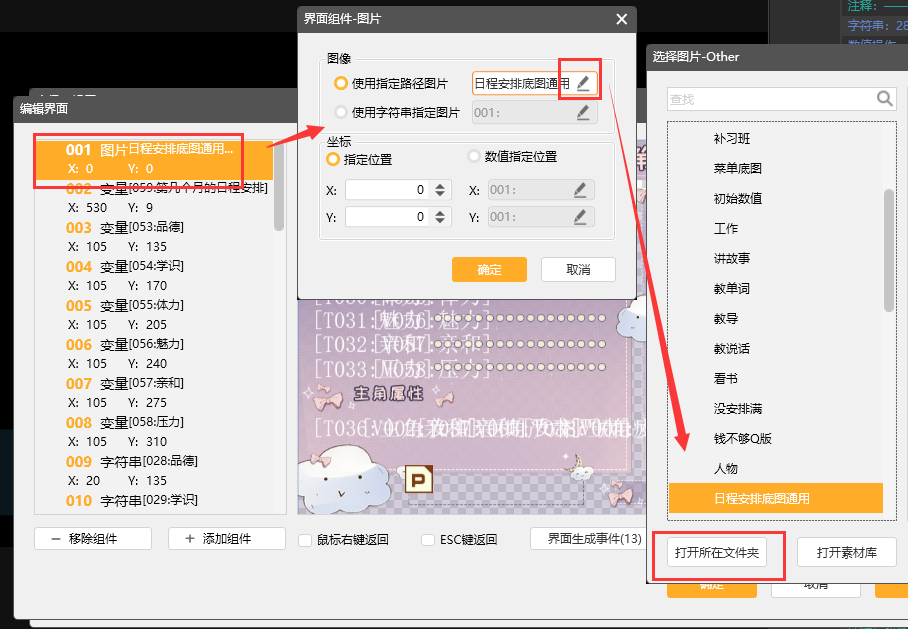This screenshot has height=629, width=908.
Task: Select 数值指定位置 radio option
Action: [474, 156]
